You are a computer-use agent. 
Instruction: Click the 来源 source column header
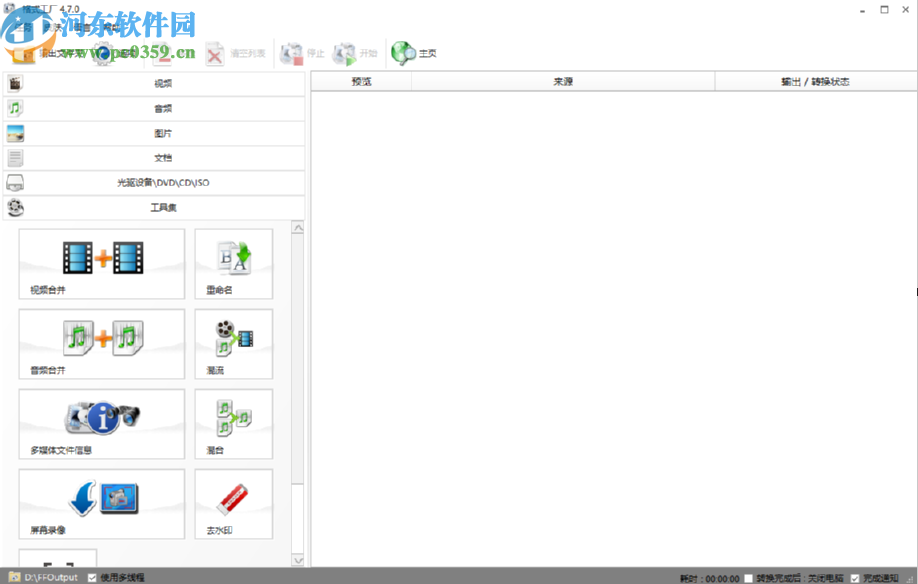563,81
